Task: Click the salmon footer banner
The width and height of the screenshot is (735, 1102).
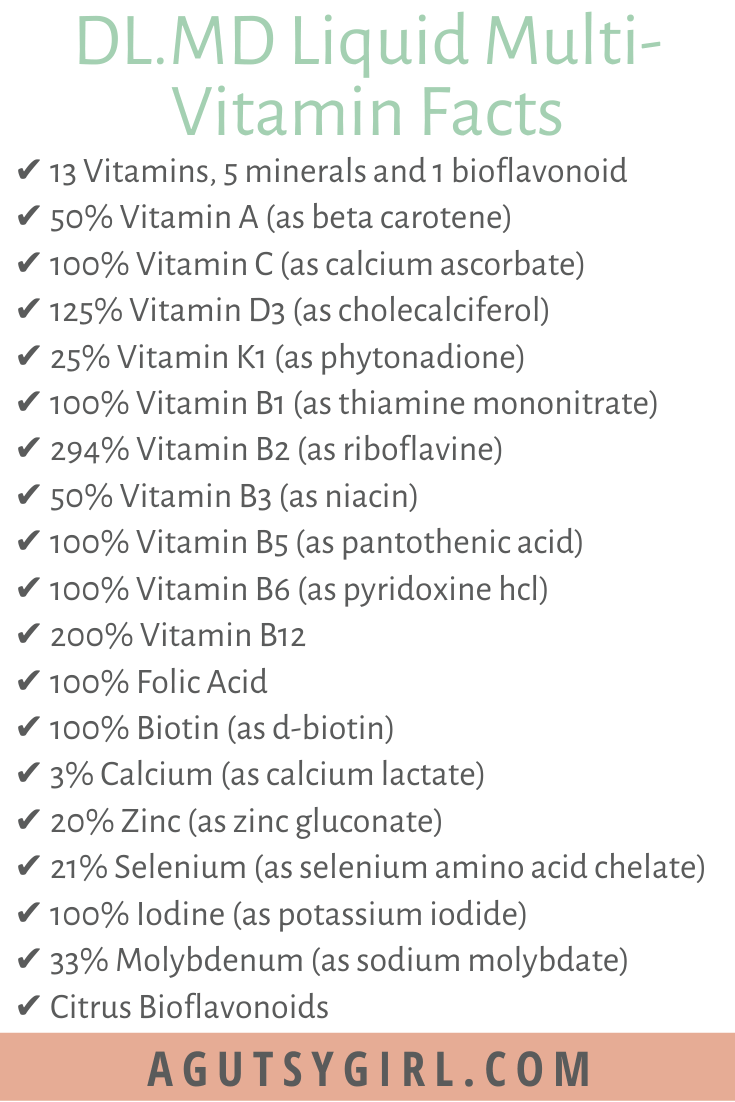Action: (368, 1067)
